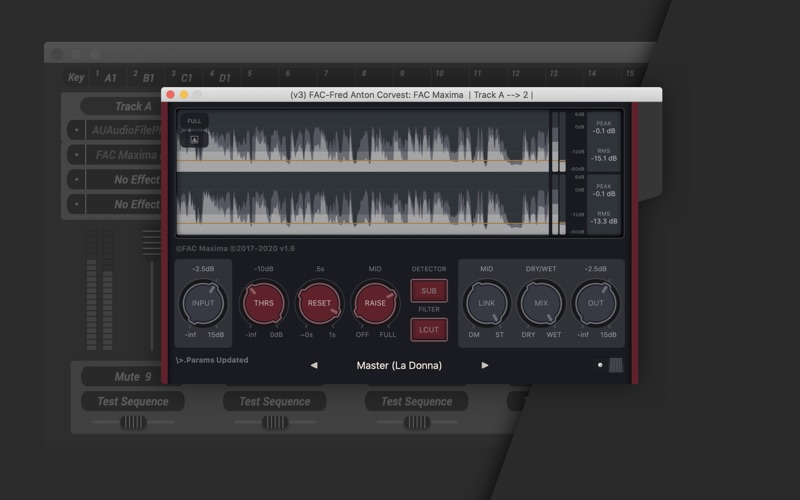Image resolution: width=800 pixels, height=500 pixels.
Task: Adjust the THRS threshold knob
Action: [x=264, y=303]
